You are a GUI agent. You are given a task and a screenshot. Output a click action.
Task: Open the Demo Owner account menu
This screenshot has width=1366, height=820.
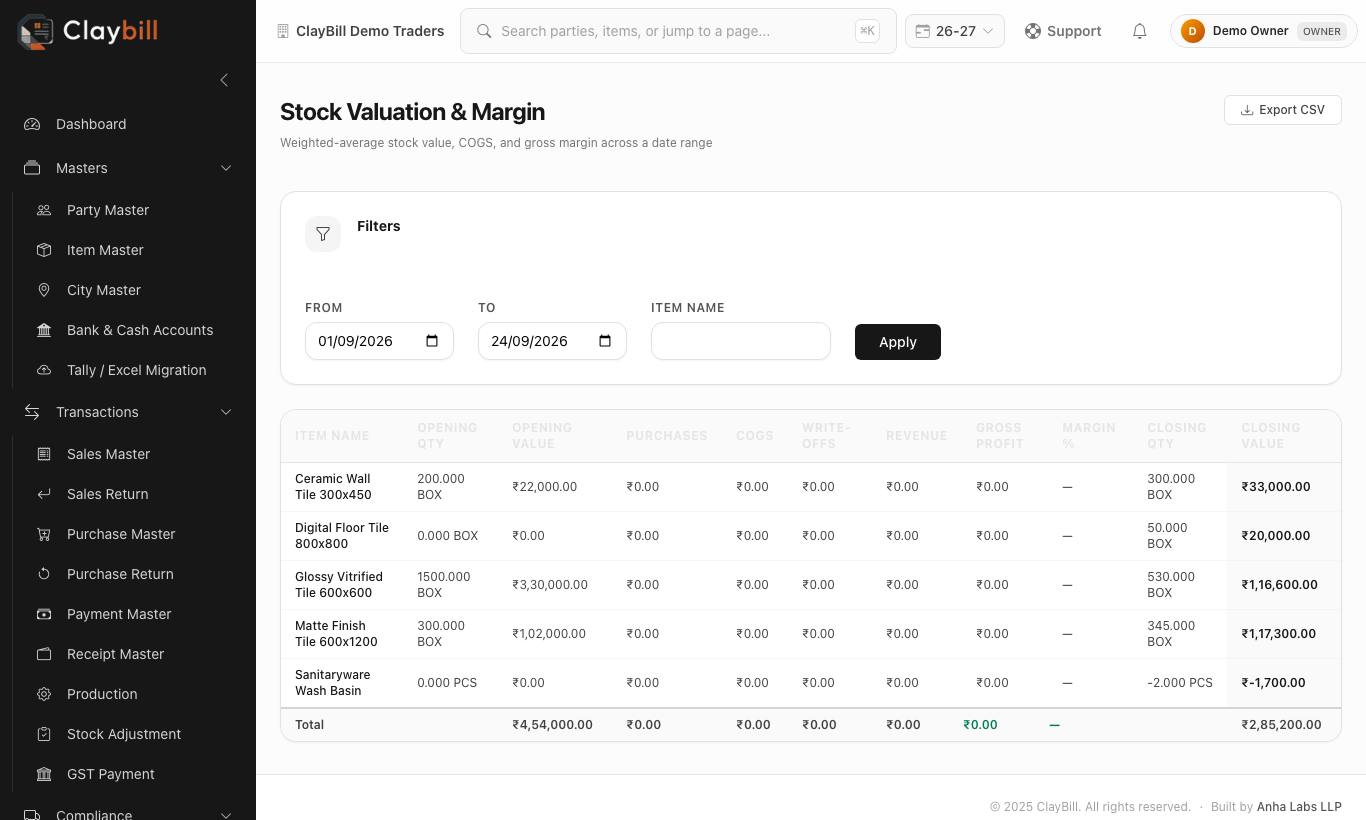(1263, 31)
